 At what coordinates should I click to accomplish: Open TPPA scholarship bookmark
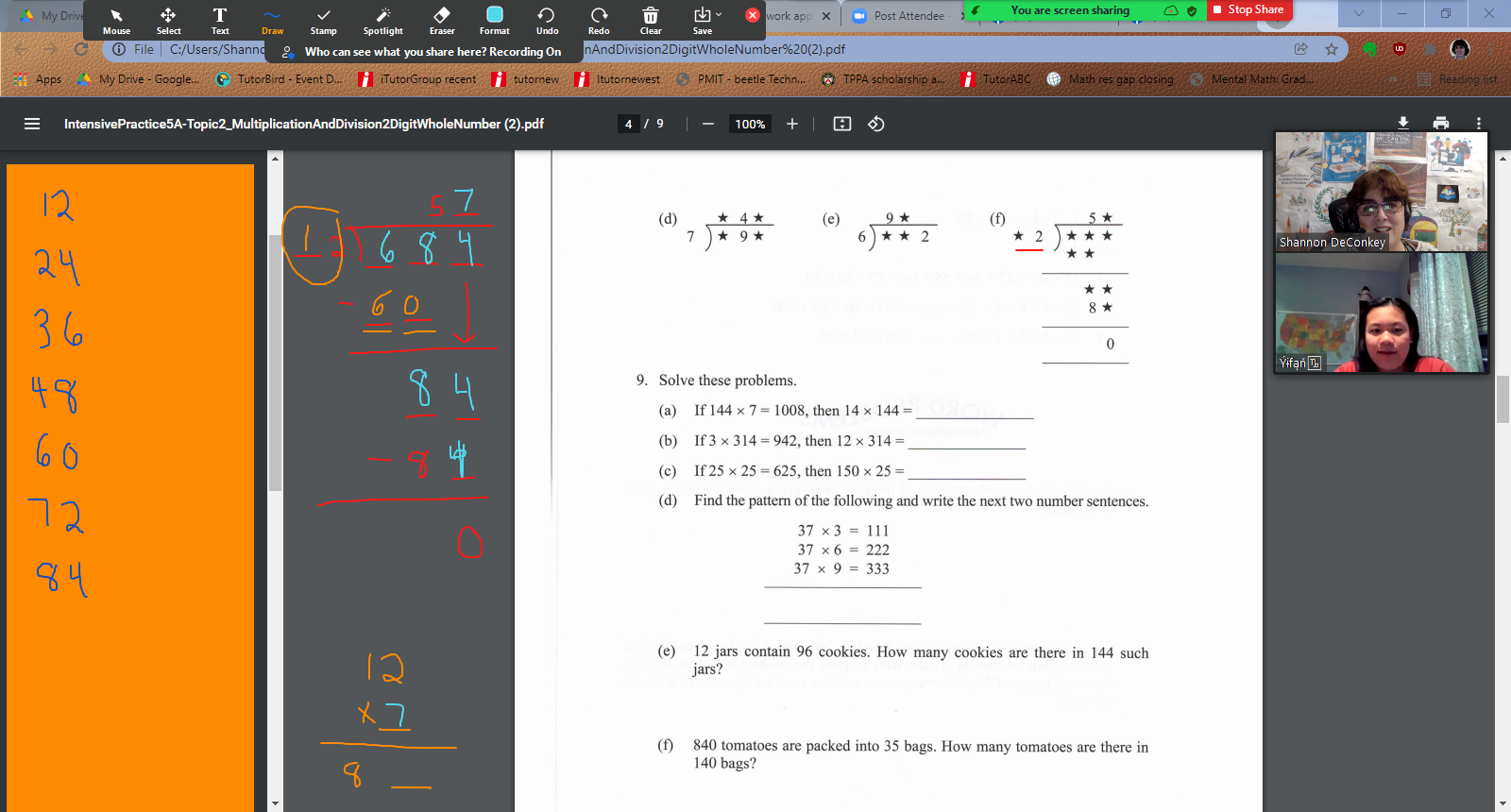coord(882,79)
